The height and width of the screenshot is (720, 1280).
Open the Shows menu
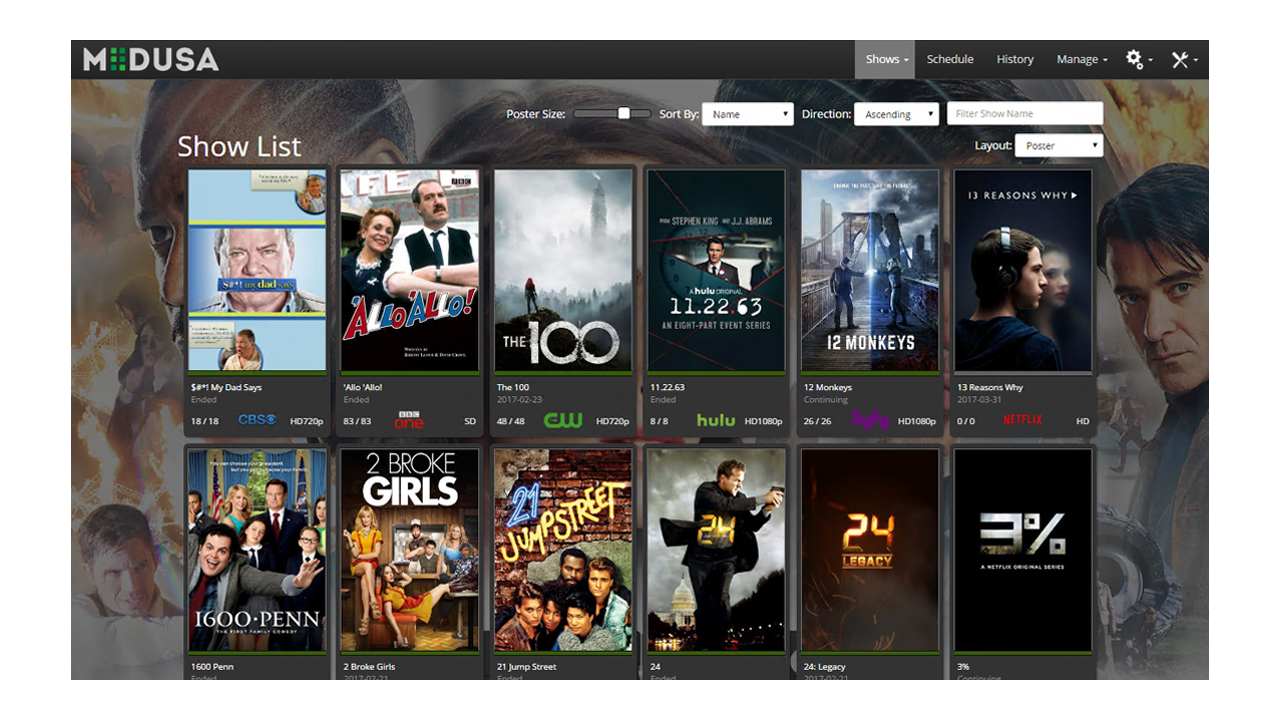(886, 60)
